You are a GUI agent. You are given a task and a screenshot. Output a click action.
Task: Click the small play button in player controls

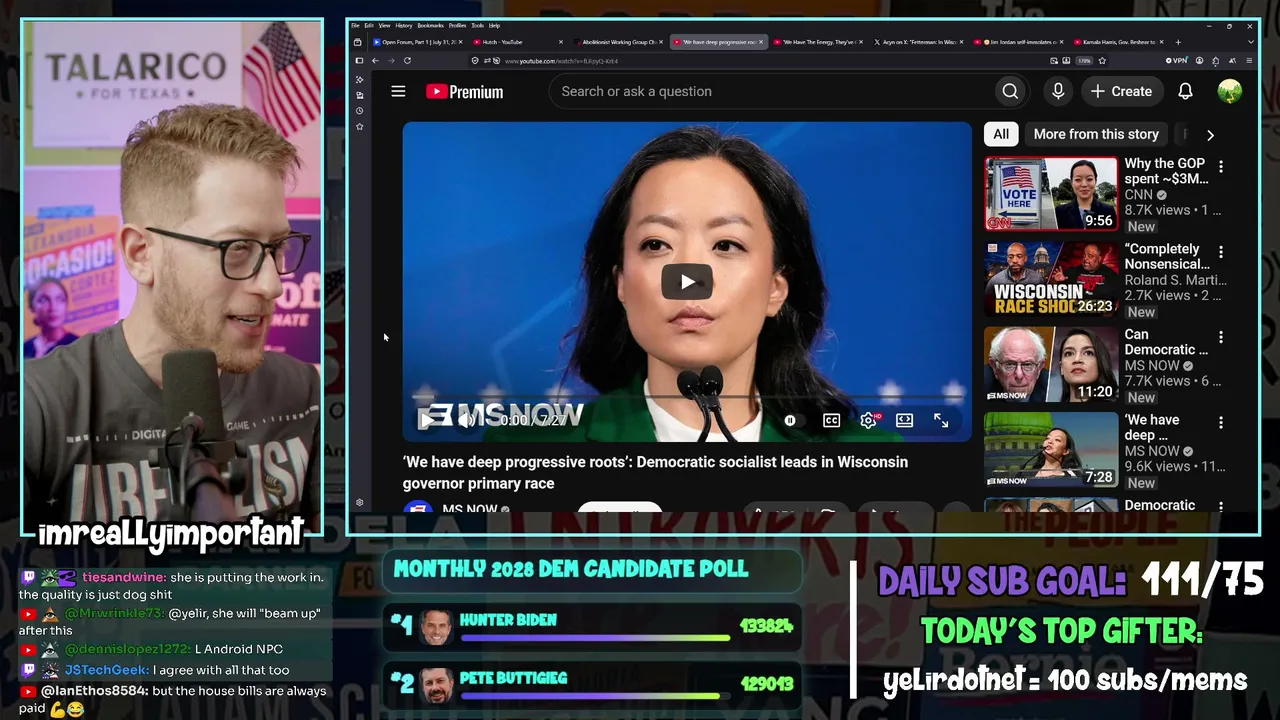tap(426, 421)
